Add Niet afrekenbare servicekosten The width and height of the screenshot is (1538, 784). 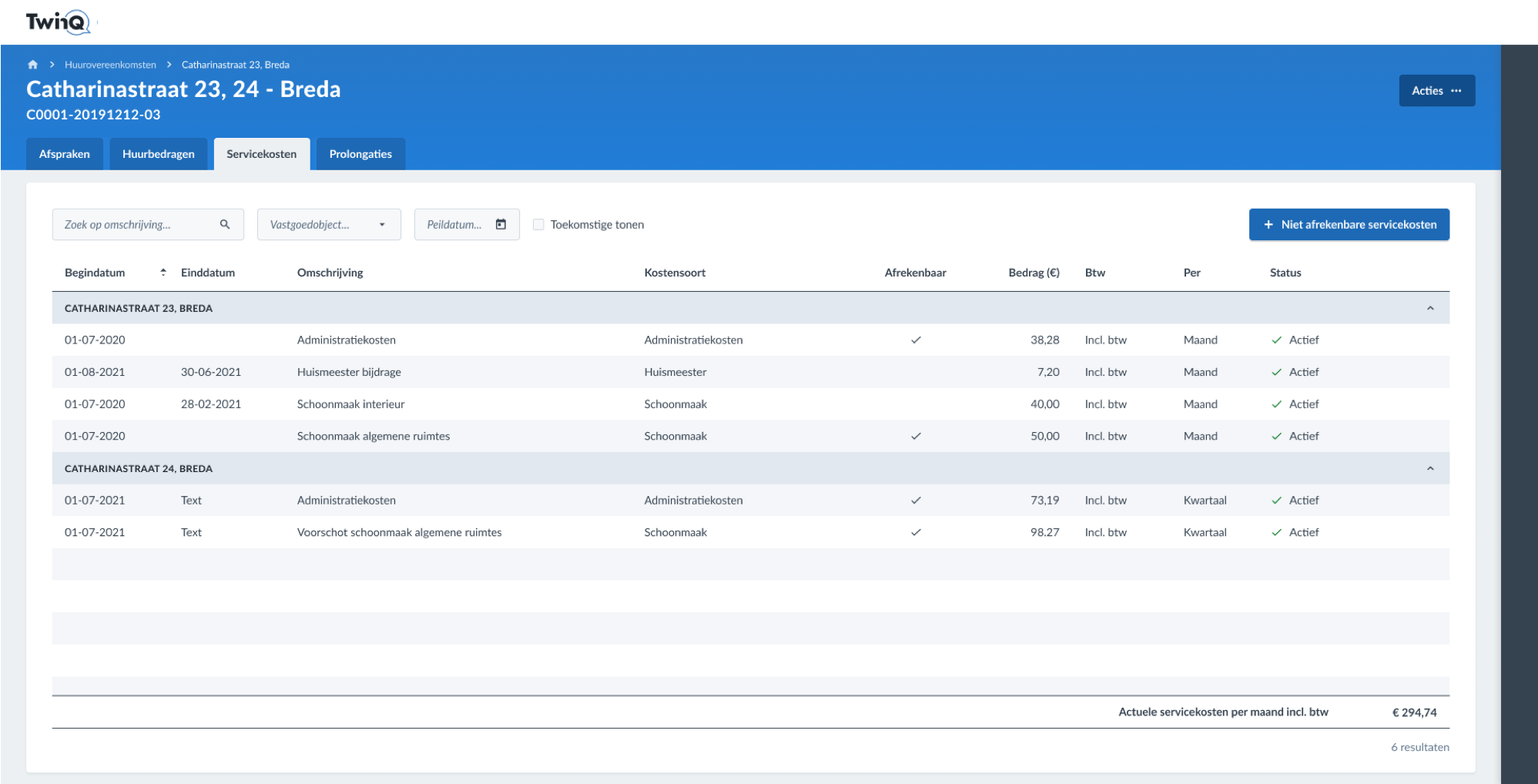(x=1349, y=224)
